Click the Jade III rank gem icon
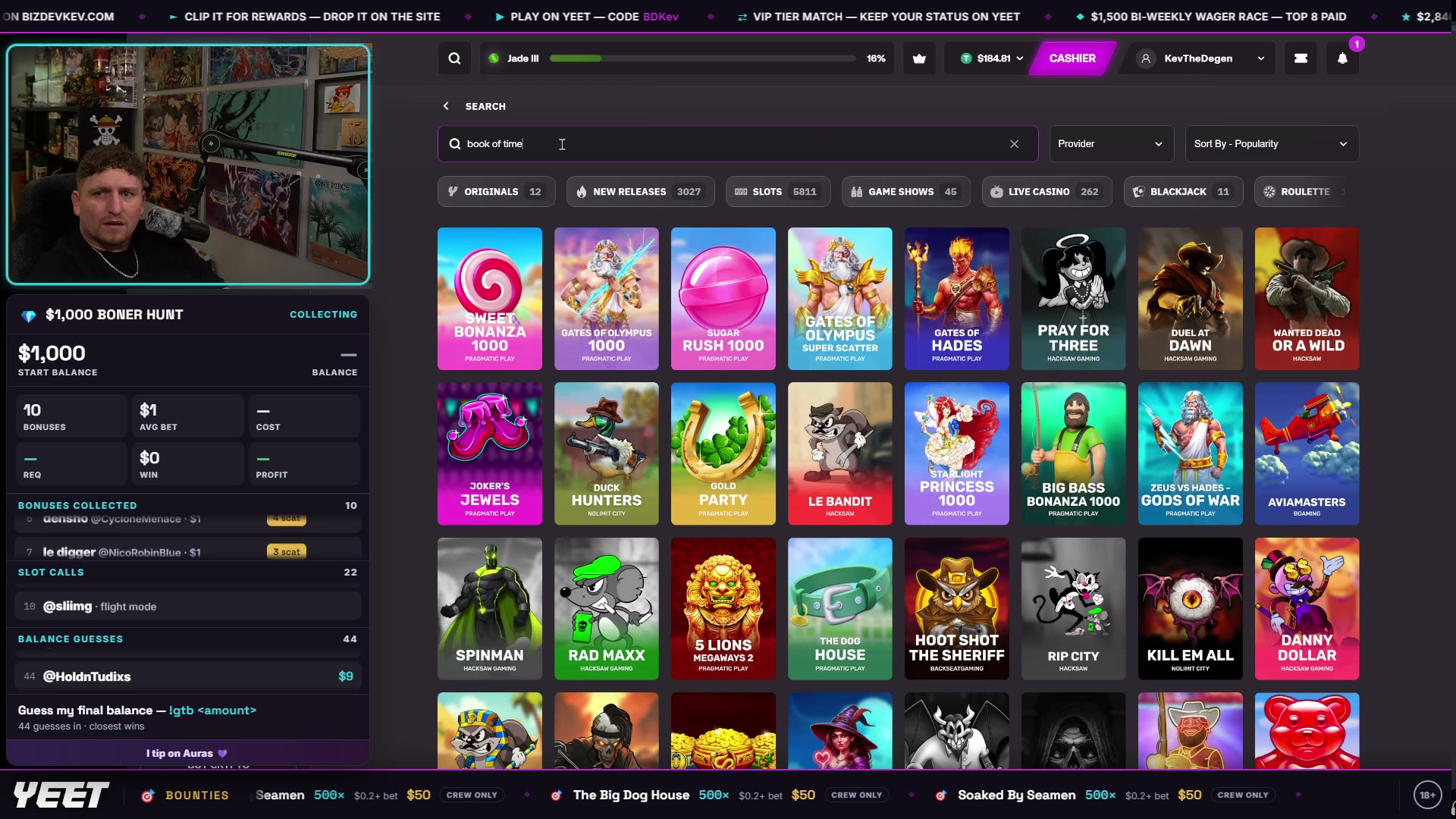This screenshot has height=819, width=1456. tap(494, 58)
